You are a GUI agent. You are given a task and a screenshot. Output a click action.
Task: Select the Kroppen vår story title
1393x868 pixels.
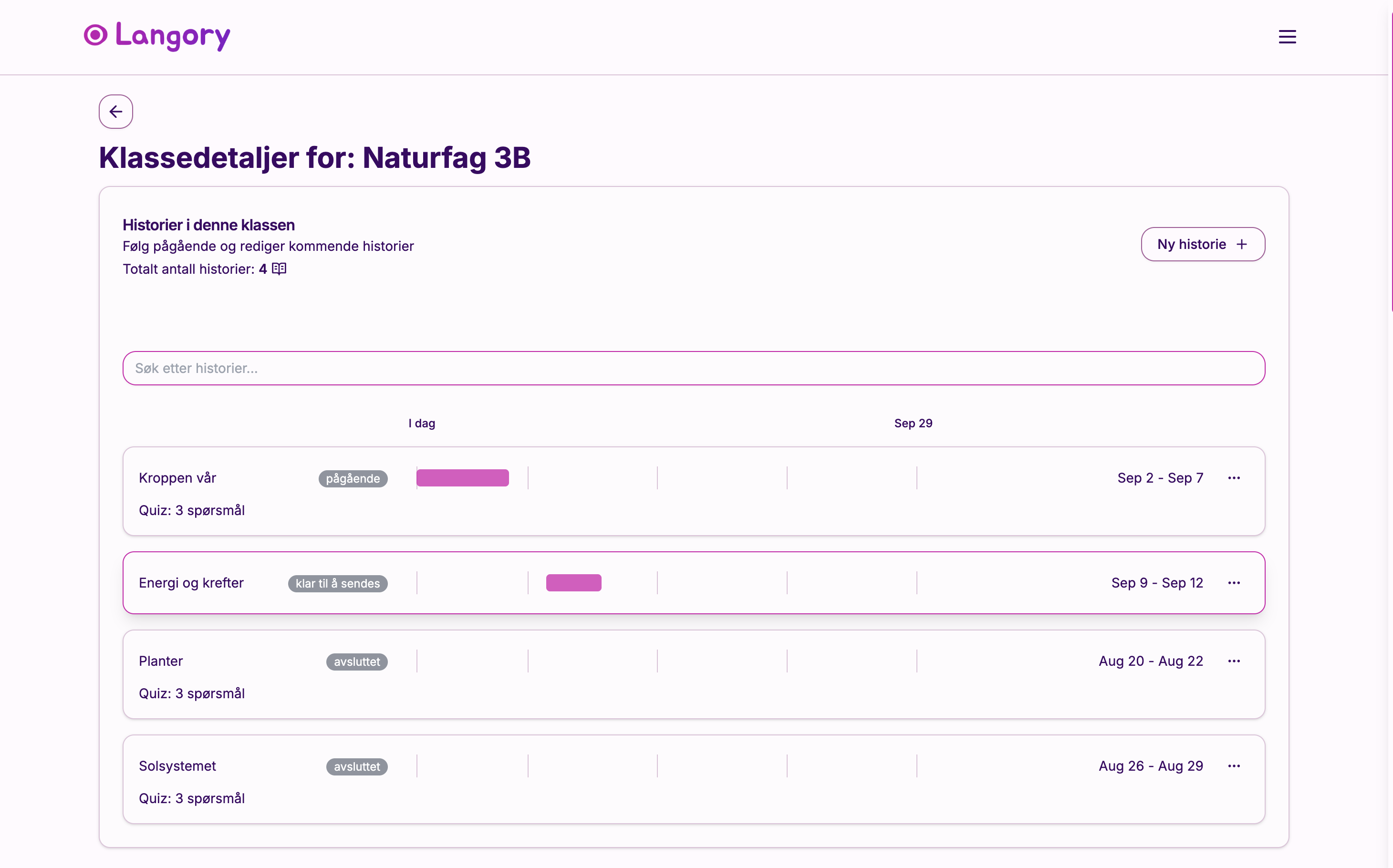(177, 477)
